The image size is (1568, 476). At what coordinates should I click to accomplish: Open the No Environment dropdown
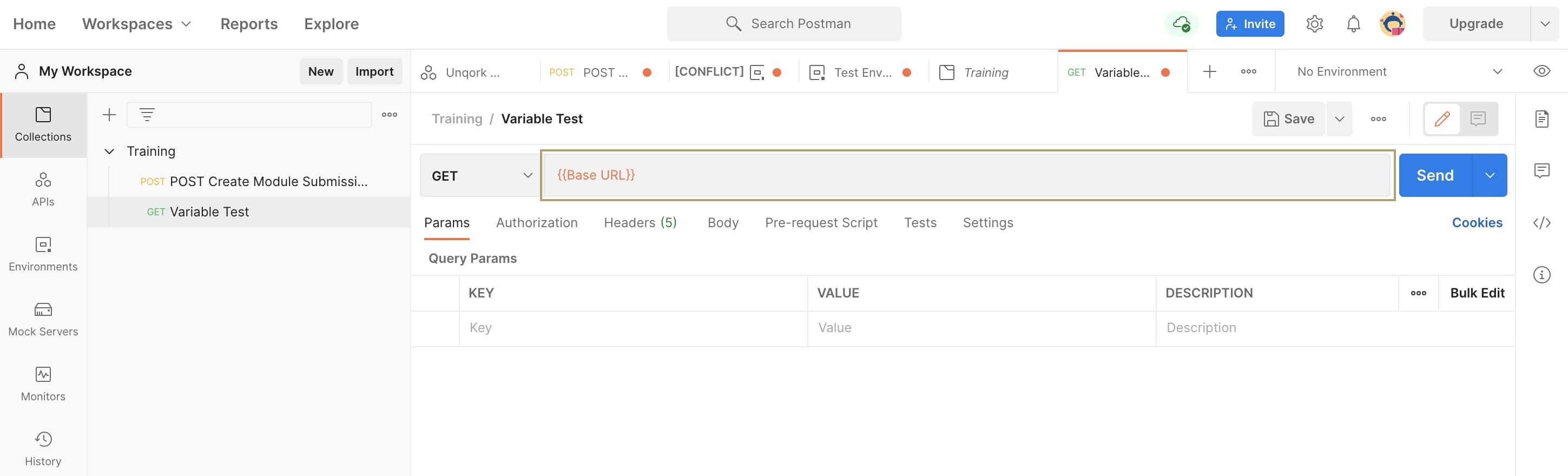[1399, 72]
